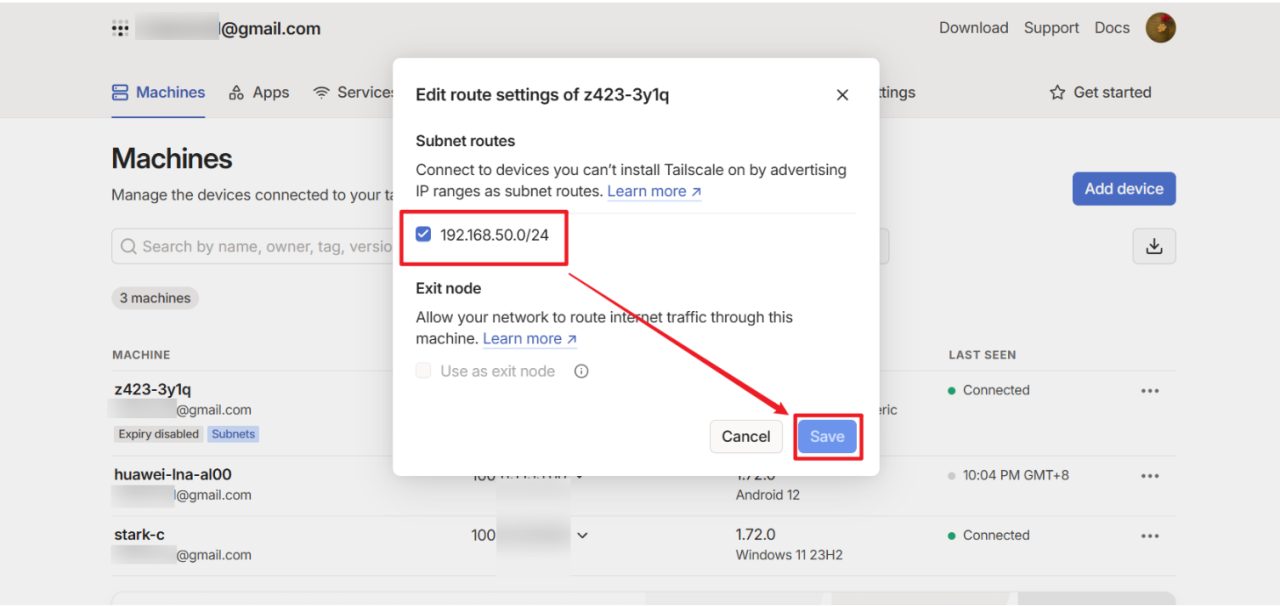Open the user profile avatar
The width and height of the screenshot is (1280, 606).
point(1160,28)
